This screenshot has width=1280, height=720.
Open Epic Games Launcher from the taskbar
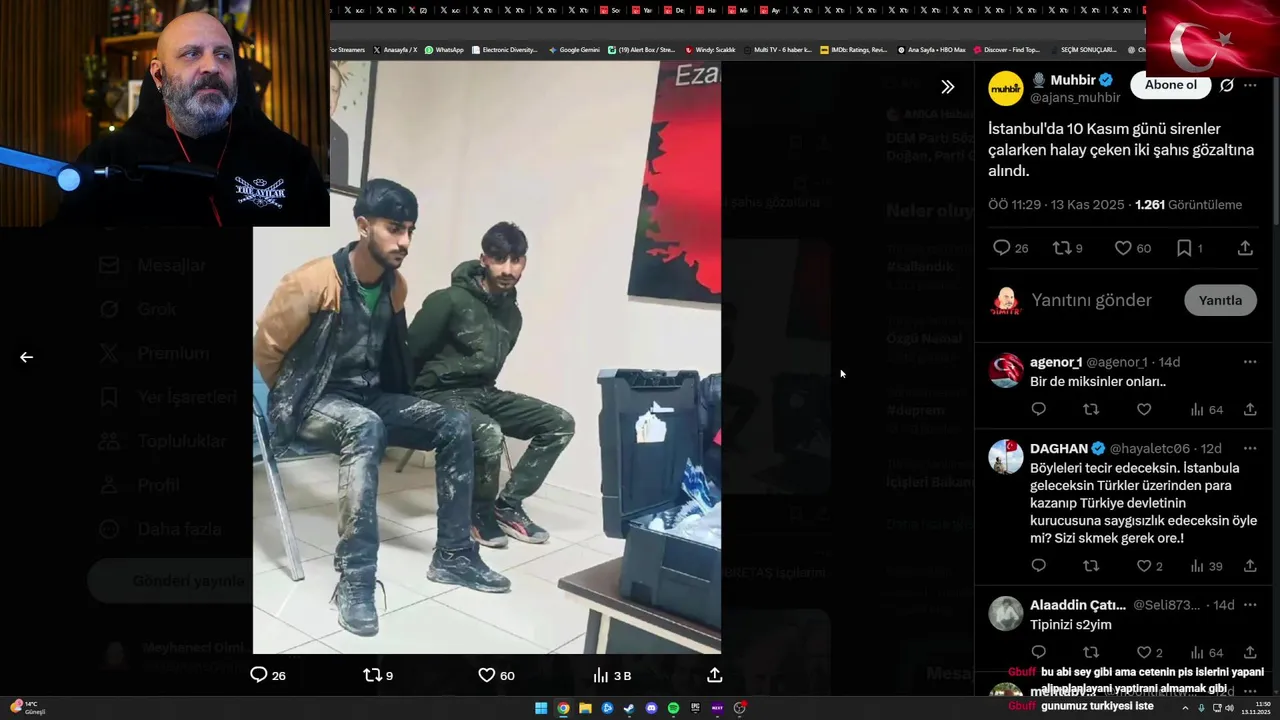(x=695, y=708)
